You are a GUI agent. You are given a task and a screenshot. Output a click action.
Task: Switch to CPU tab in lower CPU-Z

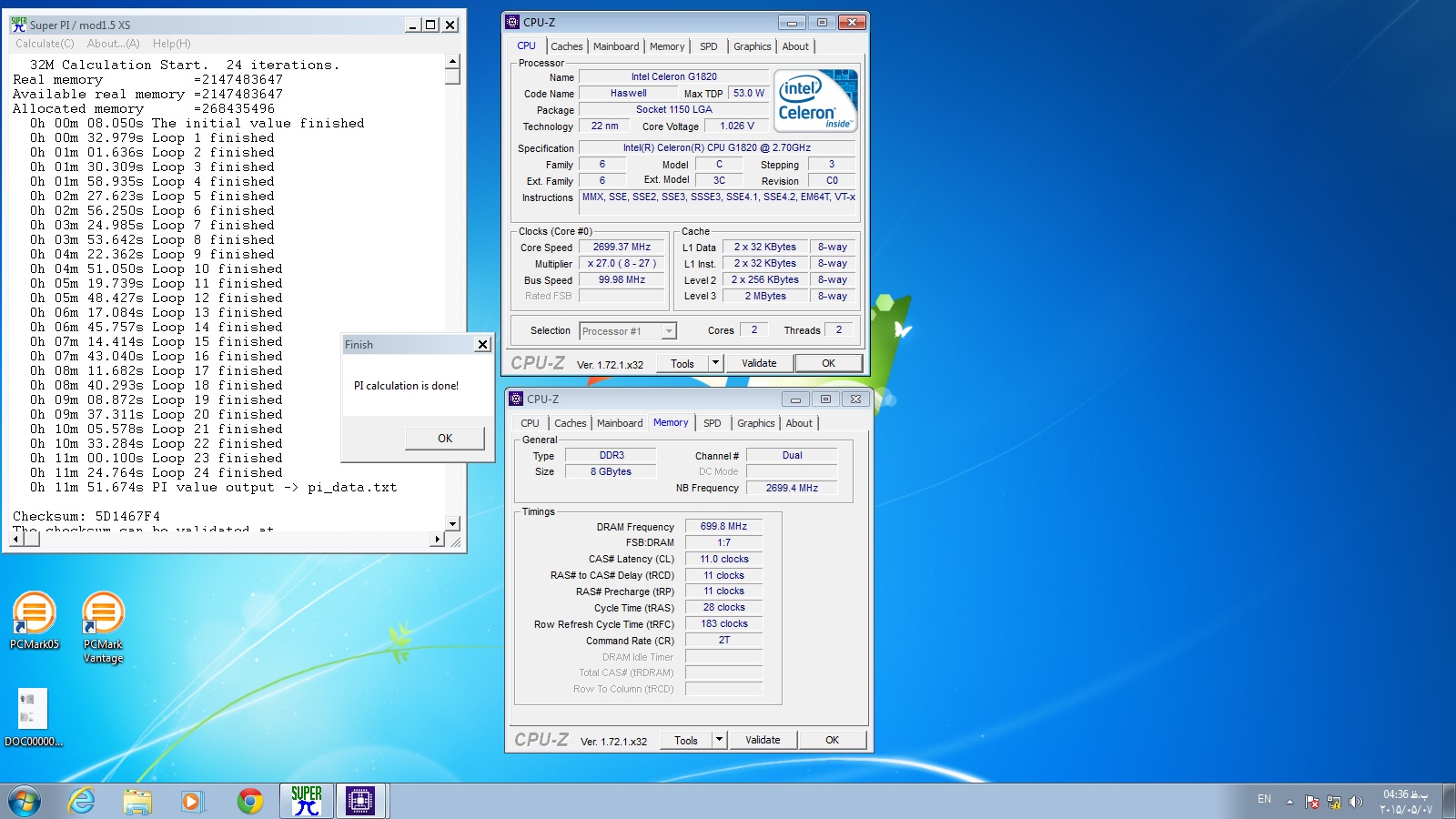531,423
